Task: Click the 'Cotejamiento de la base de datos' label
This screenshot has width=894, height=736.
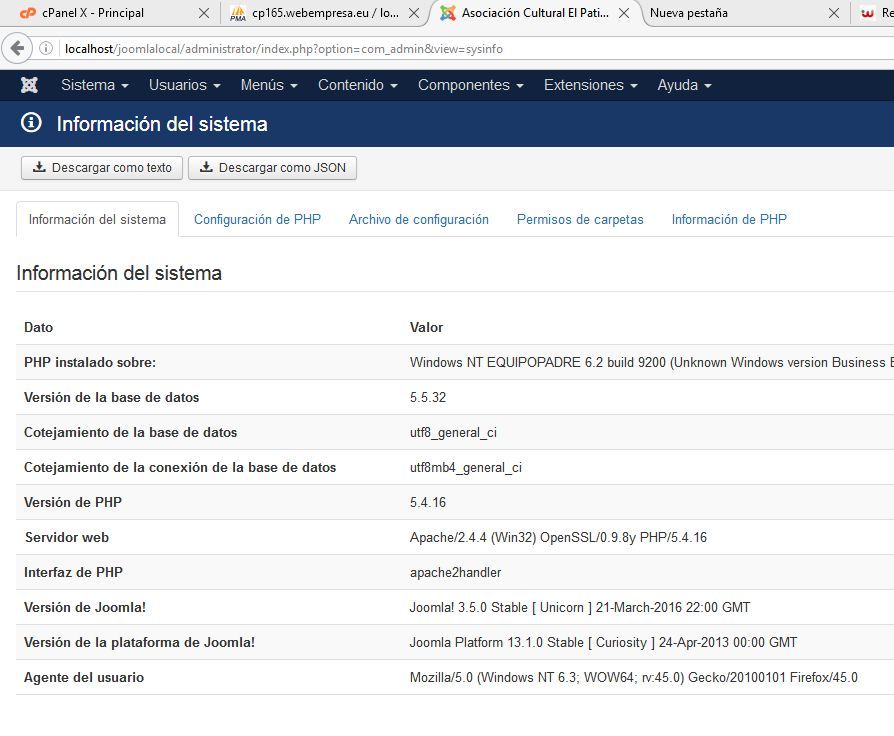Action: tap(130, 433)
